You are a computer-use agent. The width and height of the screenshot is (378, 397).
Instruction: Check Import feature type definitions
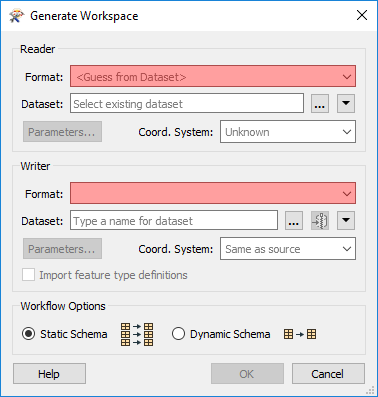point(28,275)
